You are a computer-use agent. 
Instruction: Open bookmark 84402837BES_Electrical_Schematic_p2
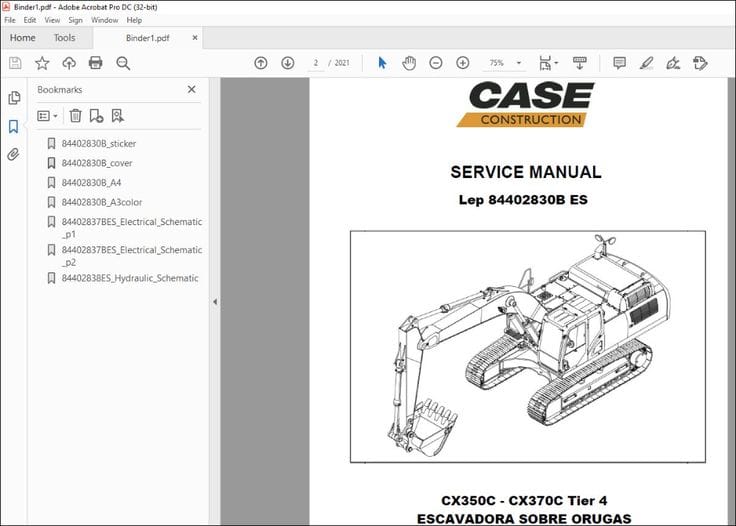coord(131,256)
